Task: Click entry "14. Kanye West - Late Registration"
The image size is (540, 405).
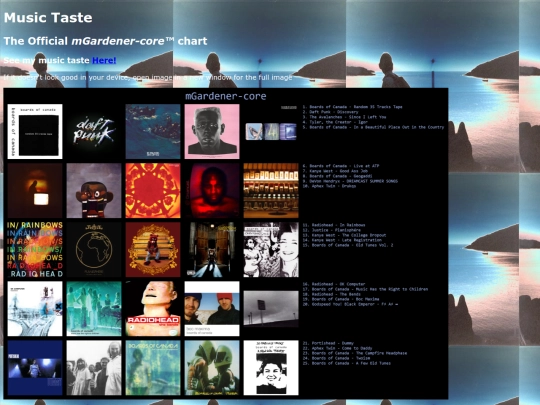Action: [342, 240]
